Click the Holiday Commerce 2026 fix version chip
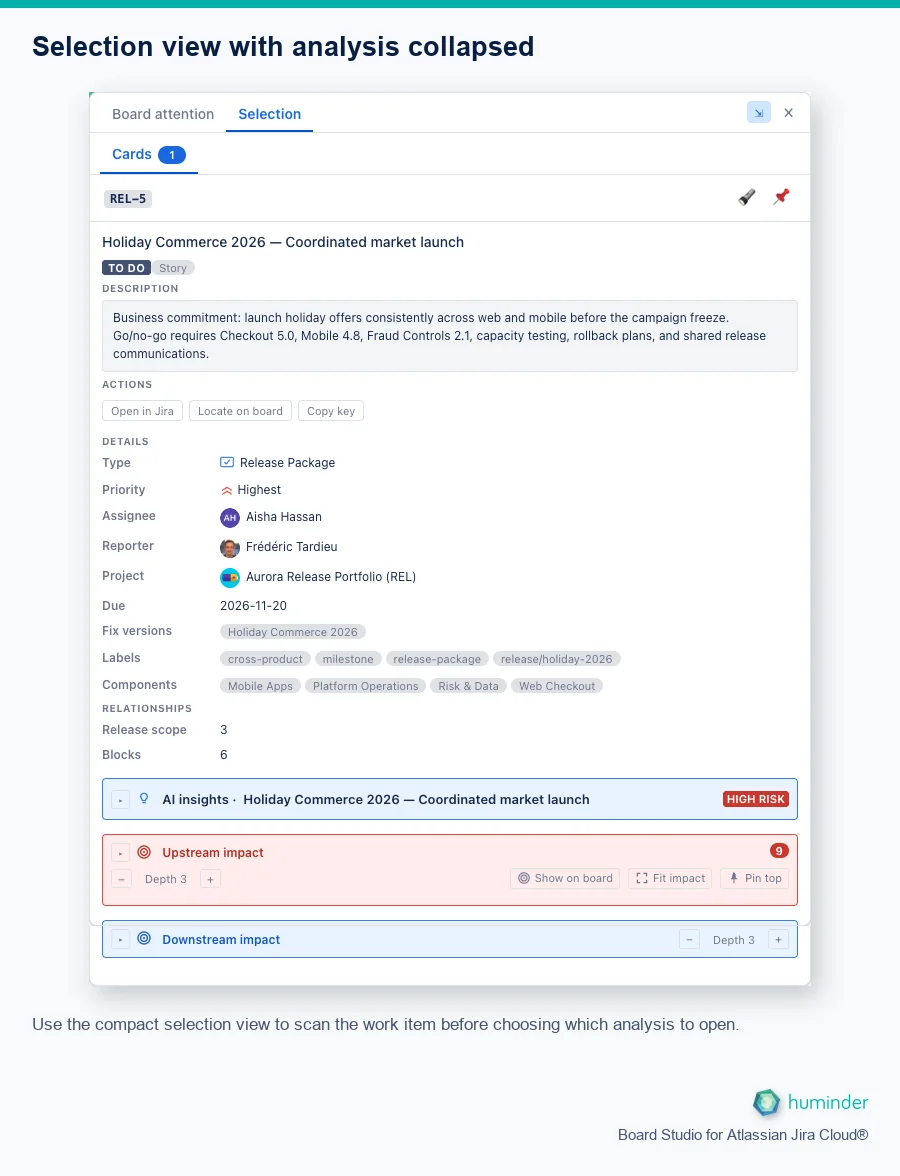The image size is (900, 1176). [x=292, y=632]
